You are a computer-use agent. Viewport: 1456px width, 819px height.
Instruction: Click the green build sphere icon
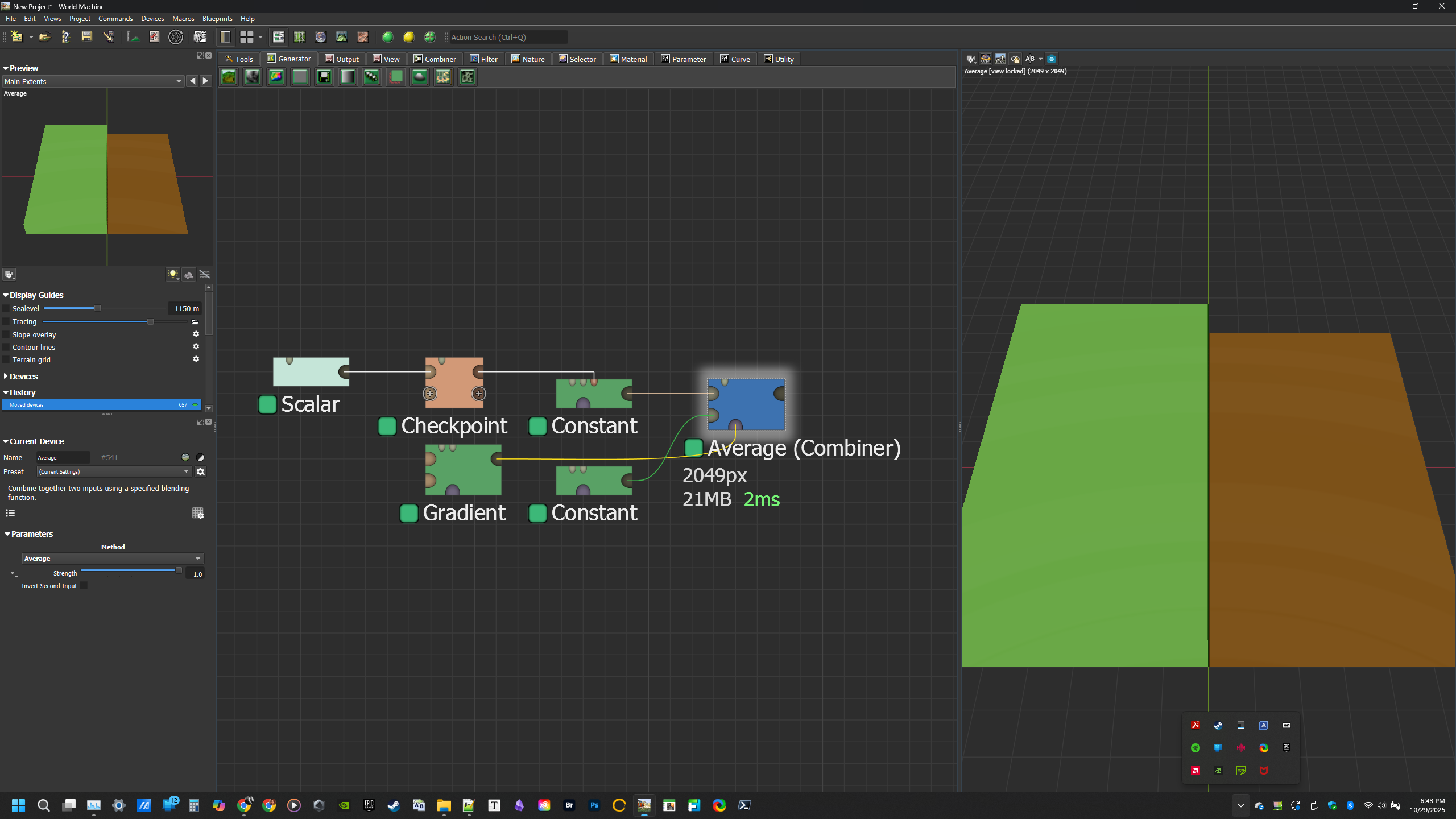(x=388, y=37)
